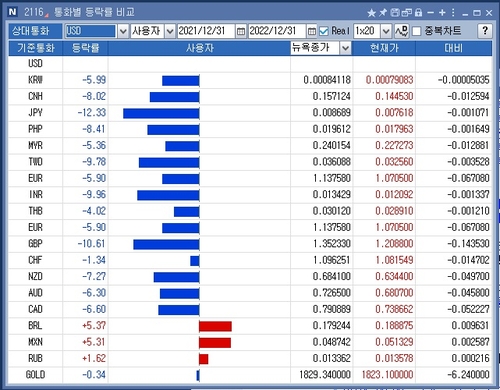Click the 기준통화 column header
The image size is (500, 390).
tap(35, 48)
